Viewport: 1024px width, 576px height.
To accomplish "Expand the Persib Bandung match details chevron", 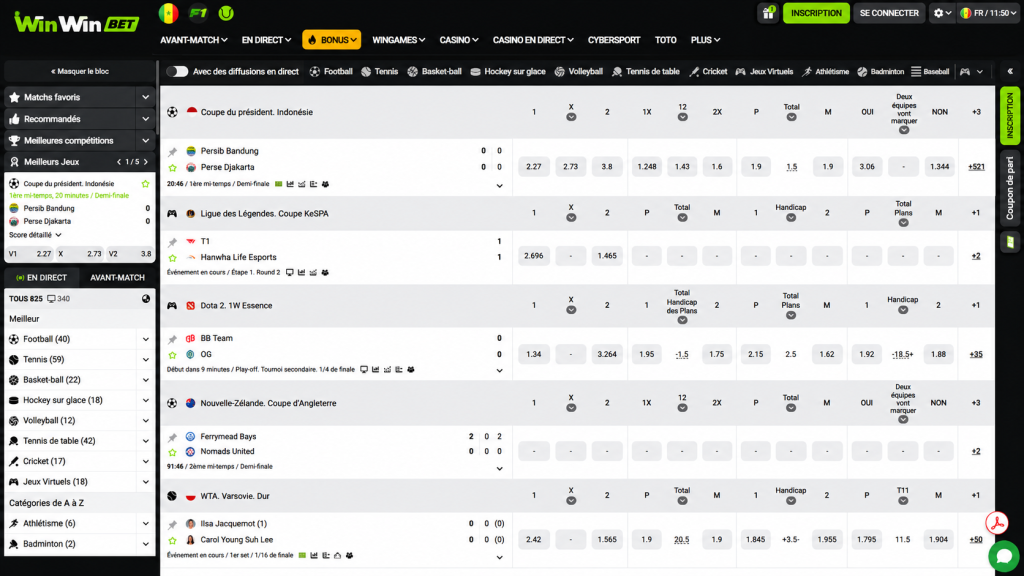I will click(500, 186).
